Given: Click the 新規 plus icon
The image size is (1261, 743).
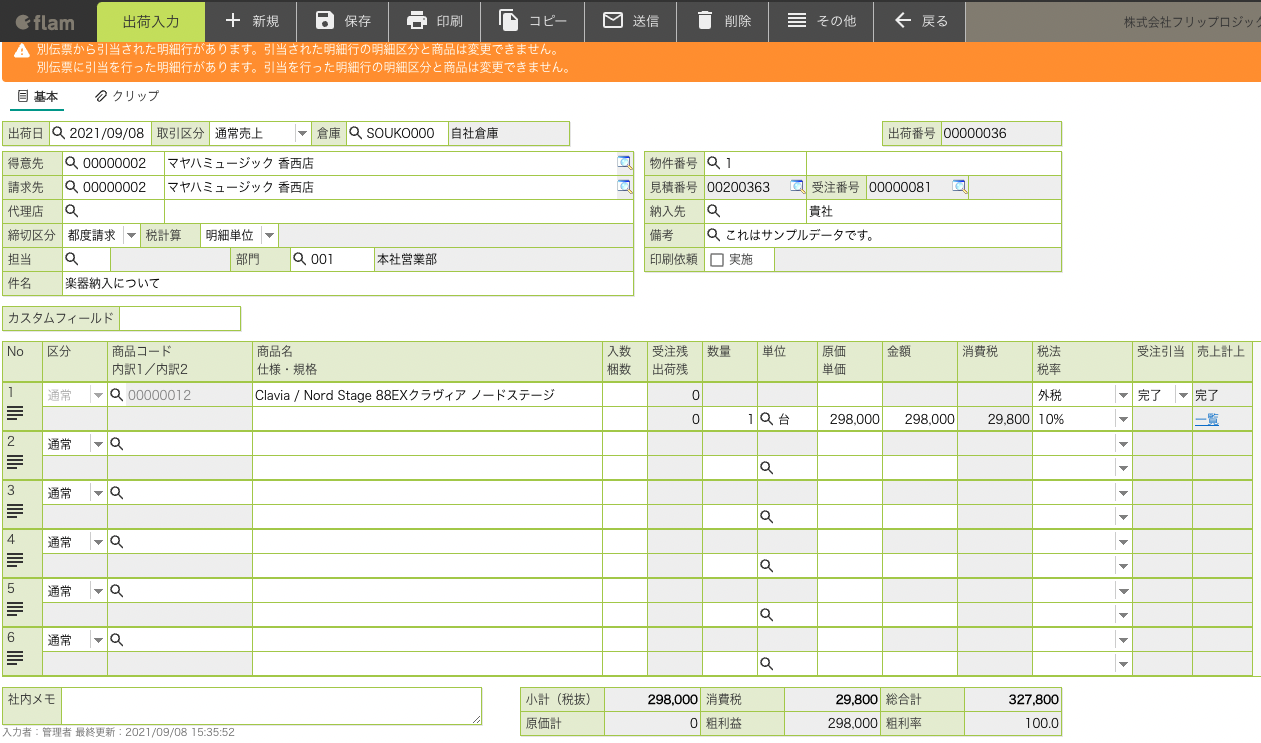Looking at the screenshot, I should pos(233,21).
